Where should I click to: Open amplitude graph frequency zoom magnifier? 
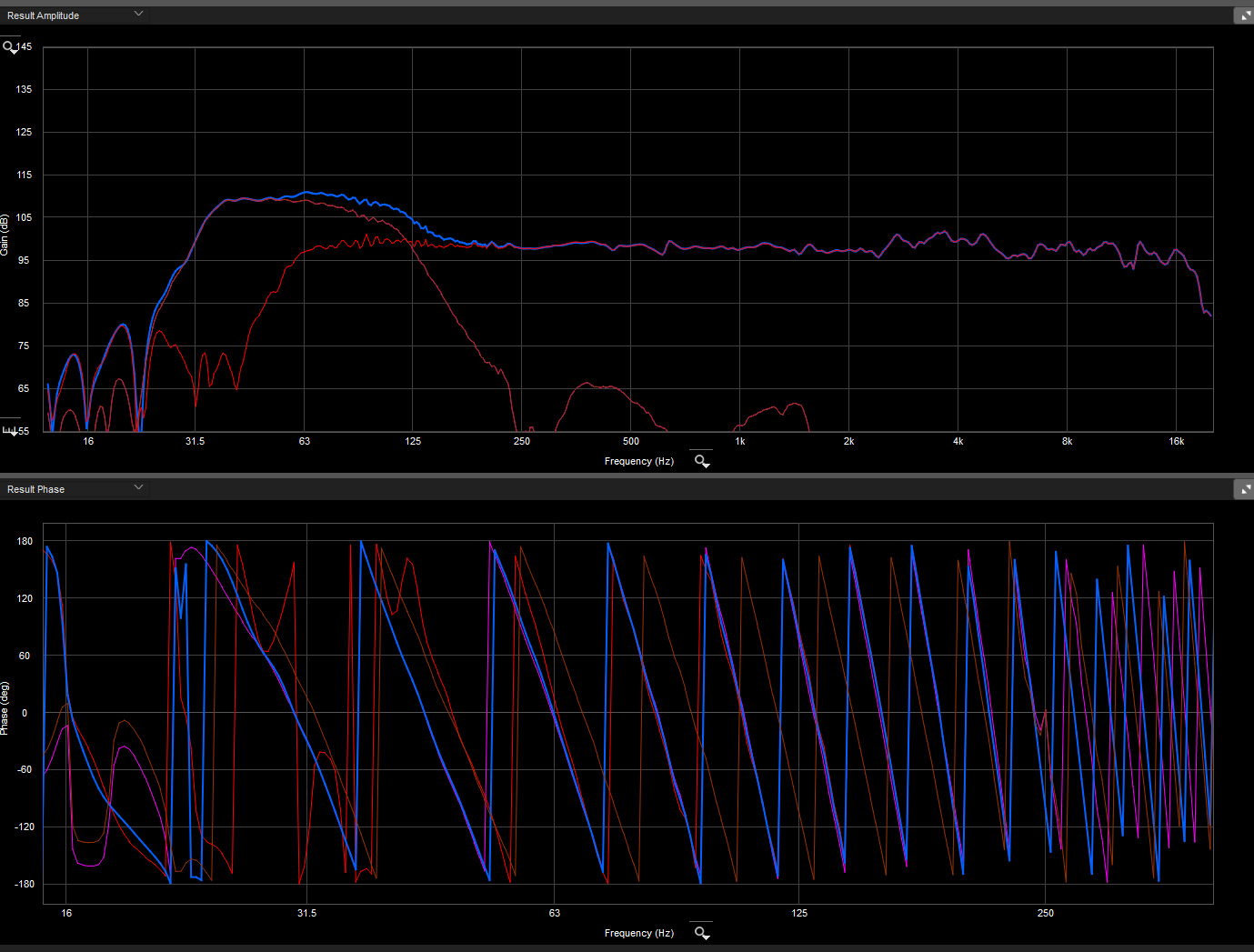coord(701,461)
